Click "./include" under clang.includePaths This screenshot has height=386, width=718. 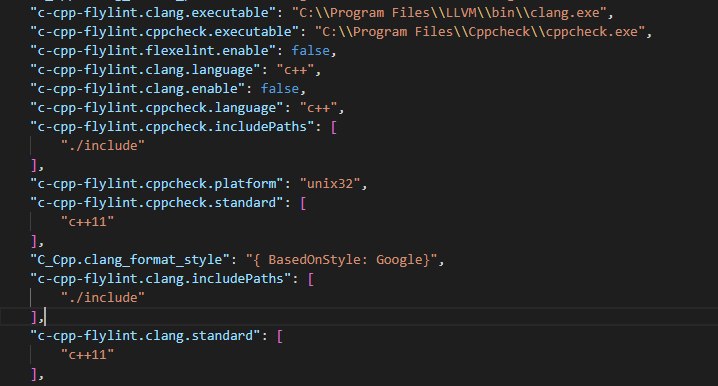coord(103,298)
